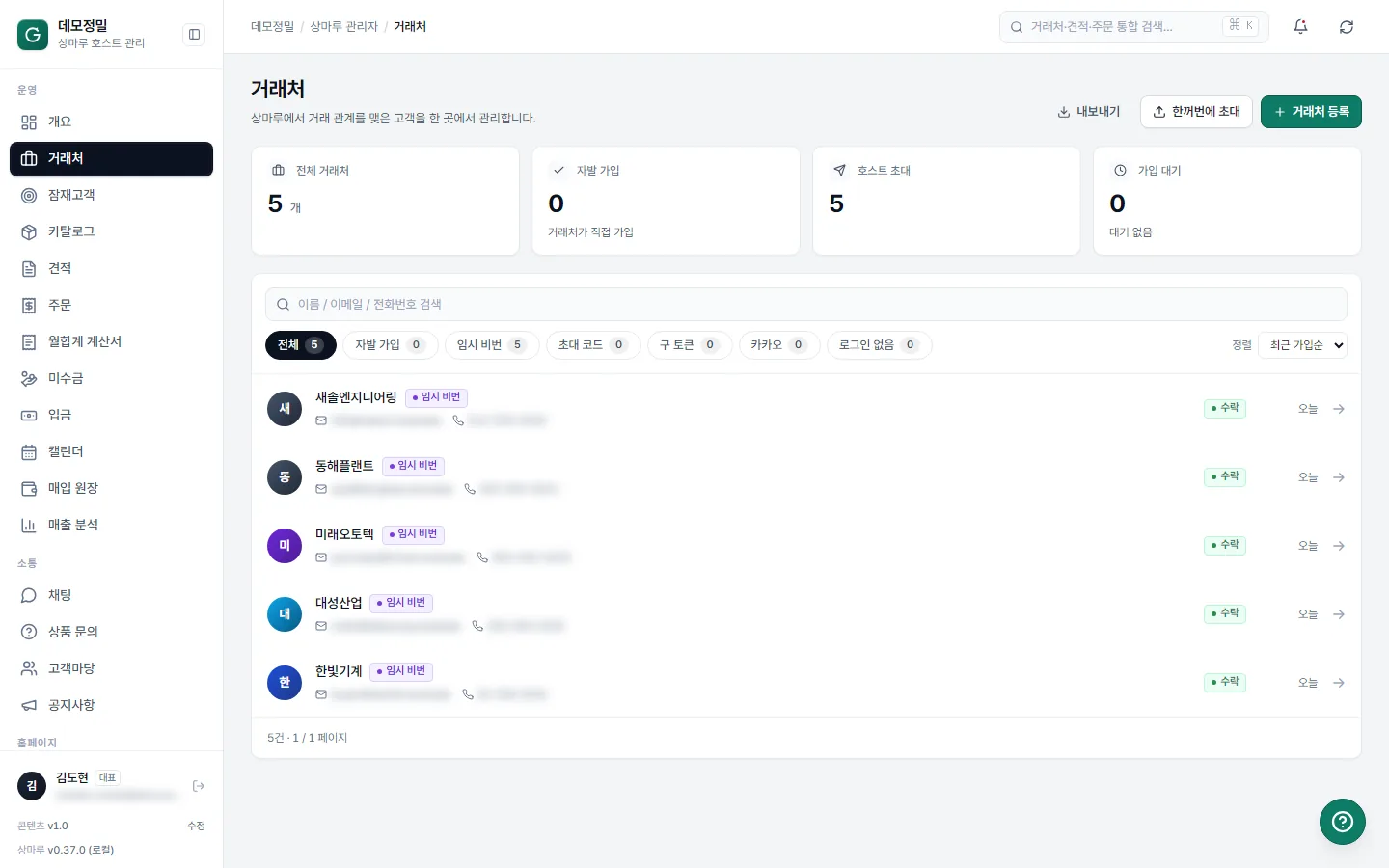Select the 초대 코드 filter tab
1389x868 pixels.
pyautogui.click(x=593, y=345)
